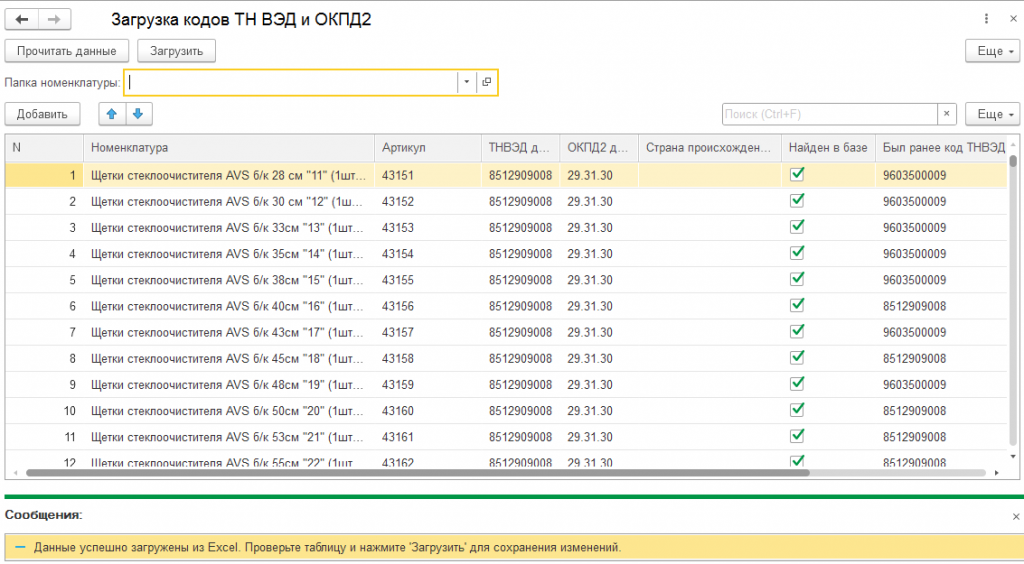Select article cell '43158'
This screenshot has height=564, width=1024.
click(428, 358)
